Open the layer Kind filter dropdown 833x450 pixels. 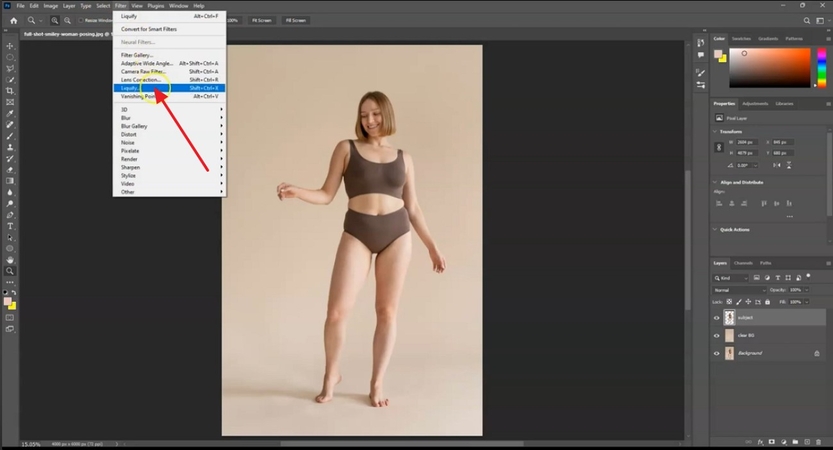click(730, 278)
